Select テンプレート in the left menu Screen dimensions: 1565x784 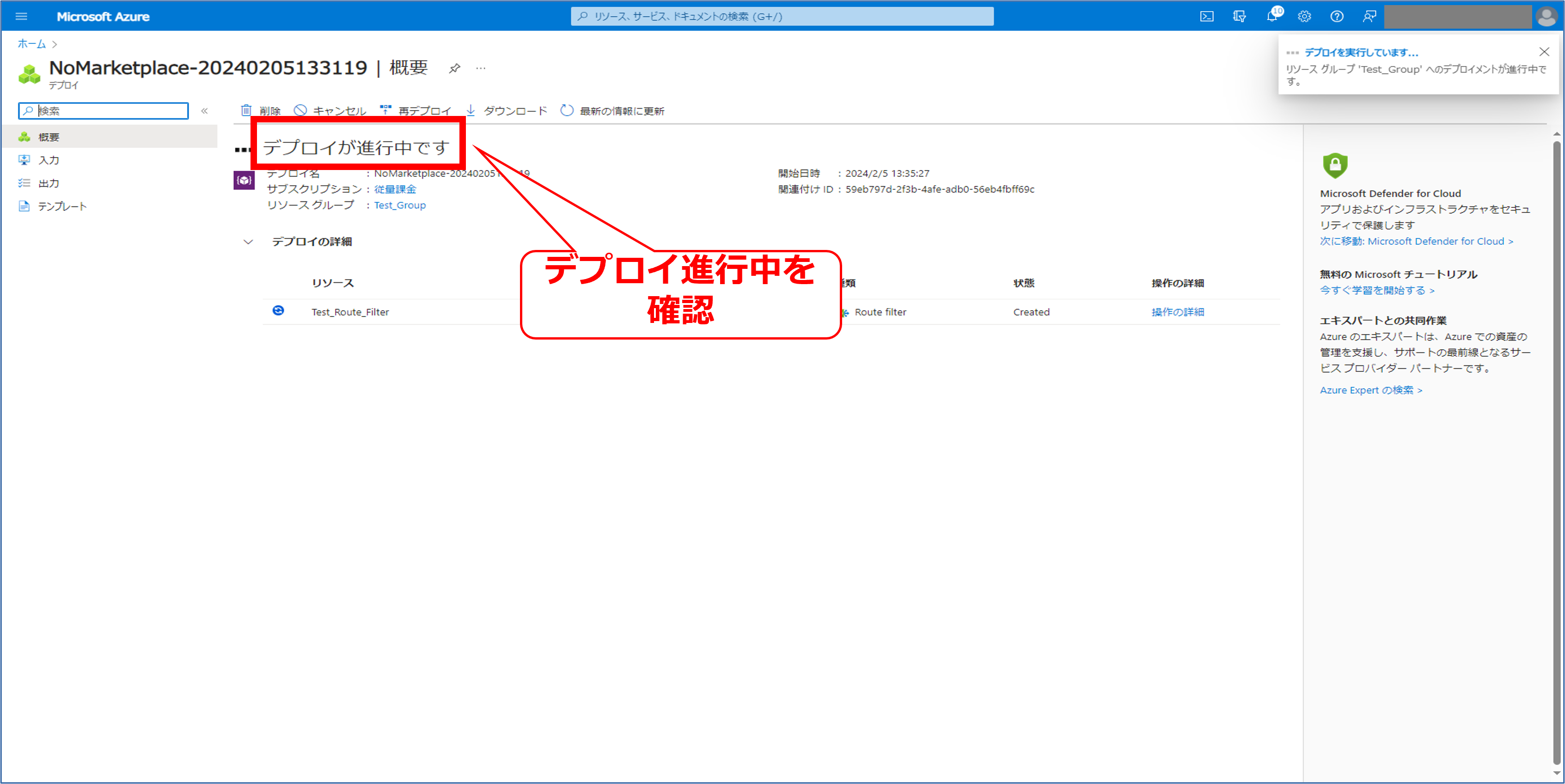point(62,207)
